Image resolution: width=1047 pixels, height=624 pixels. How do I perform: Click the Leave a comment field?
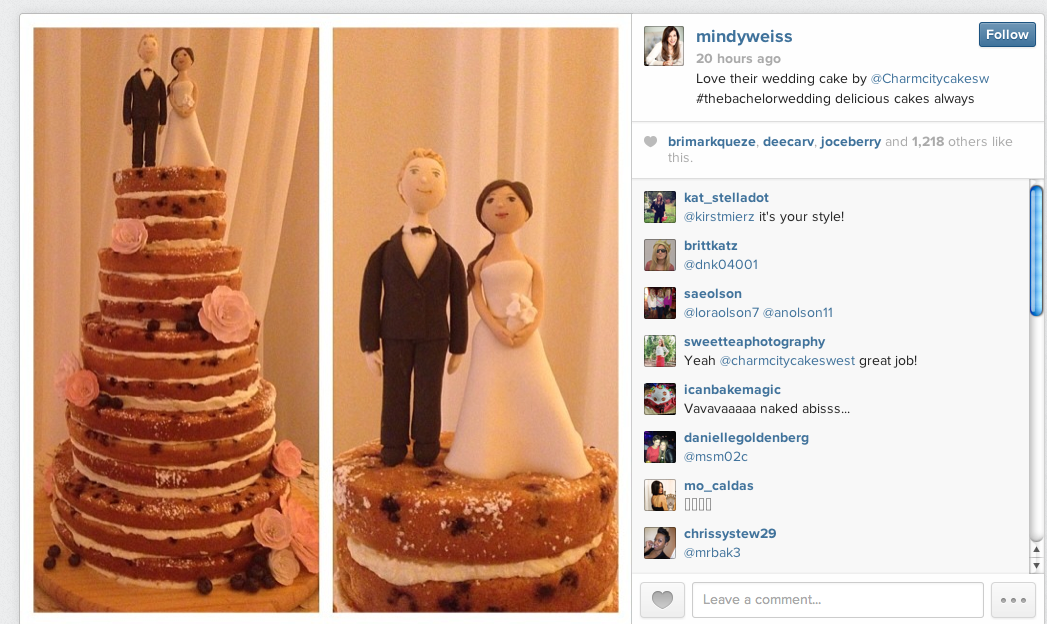(837, 599)
